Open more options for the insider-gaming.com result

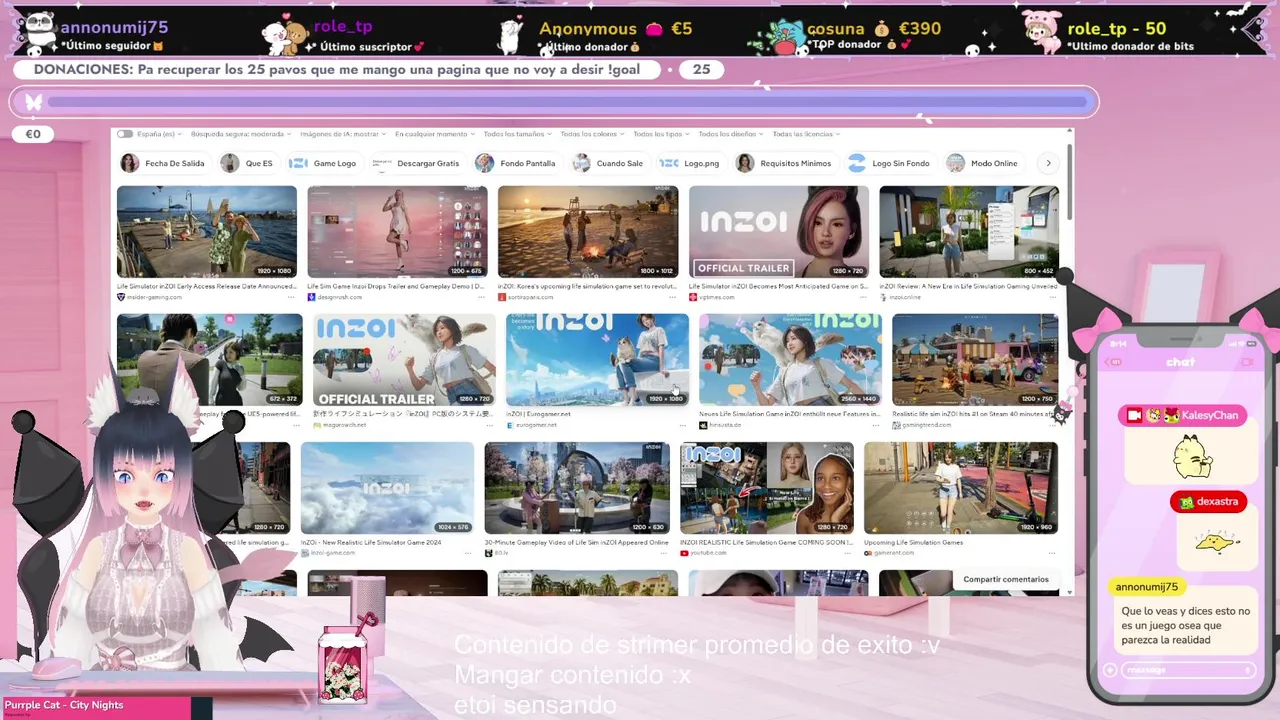291,297
